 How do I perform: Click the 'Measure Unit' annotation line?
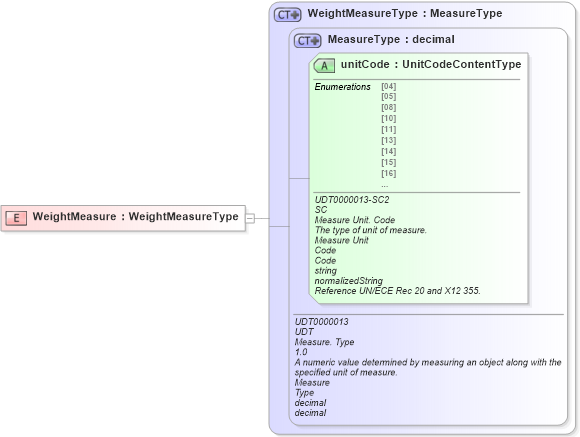[341, 241]
